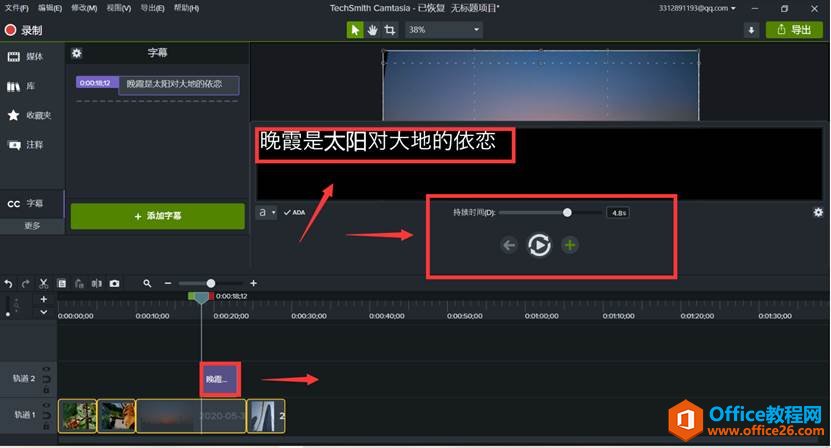Select second clip with orange leaf on track 1
Screen dimensions: 831x448
pos(117,416)
